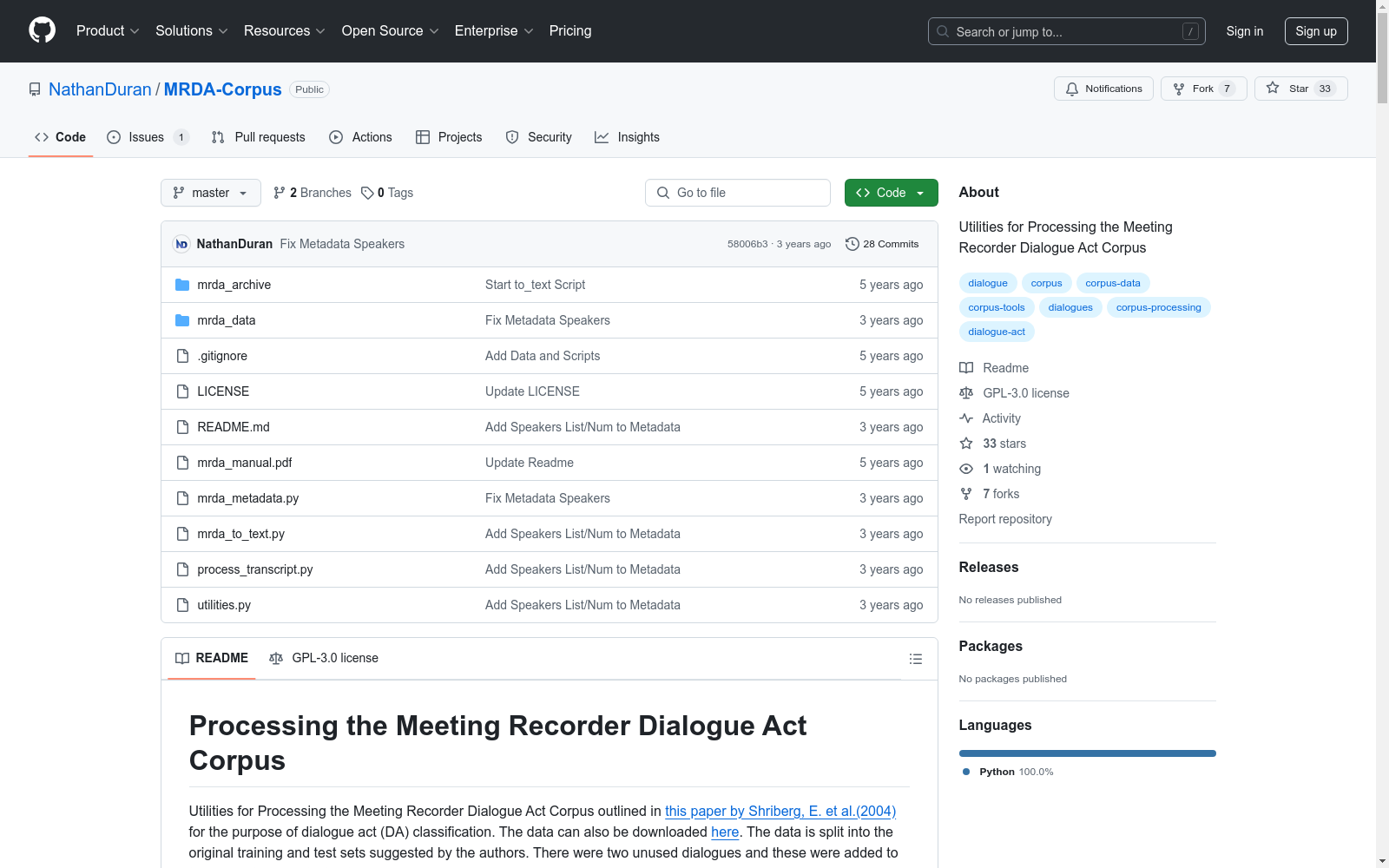Viewport: 1389px width, 868px height.
Task: Switch to the Pull requests tab
Action: point(259,137)
